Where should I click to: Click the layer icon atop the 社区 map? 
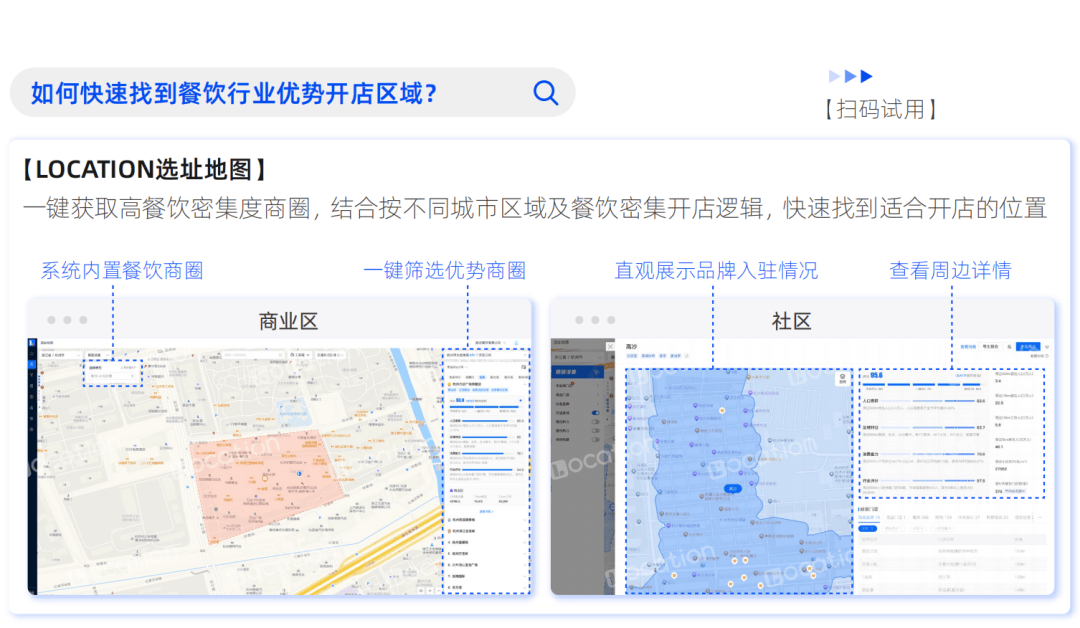tap(842, 379)
